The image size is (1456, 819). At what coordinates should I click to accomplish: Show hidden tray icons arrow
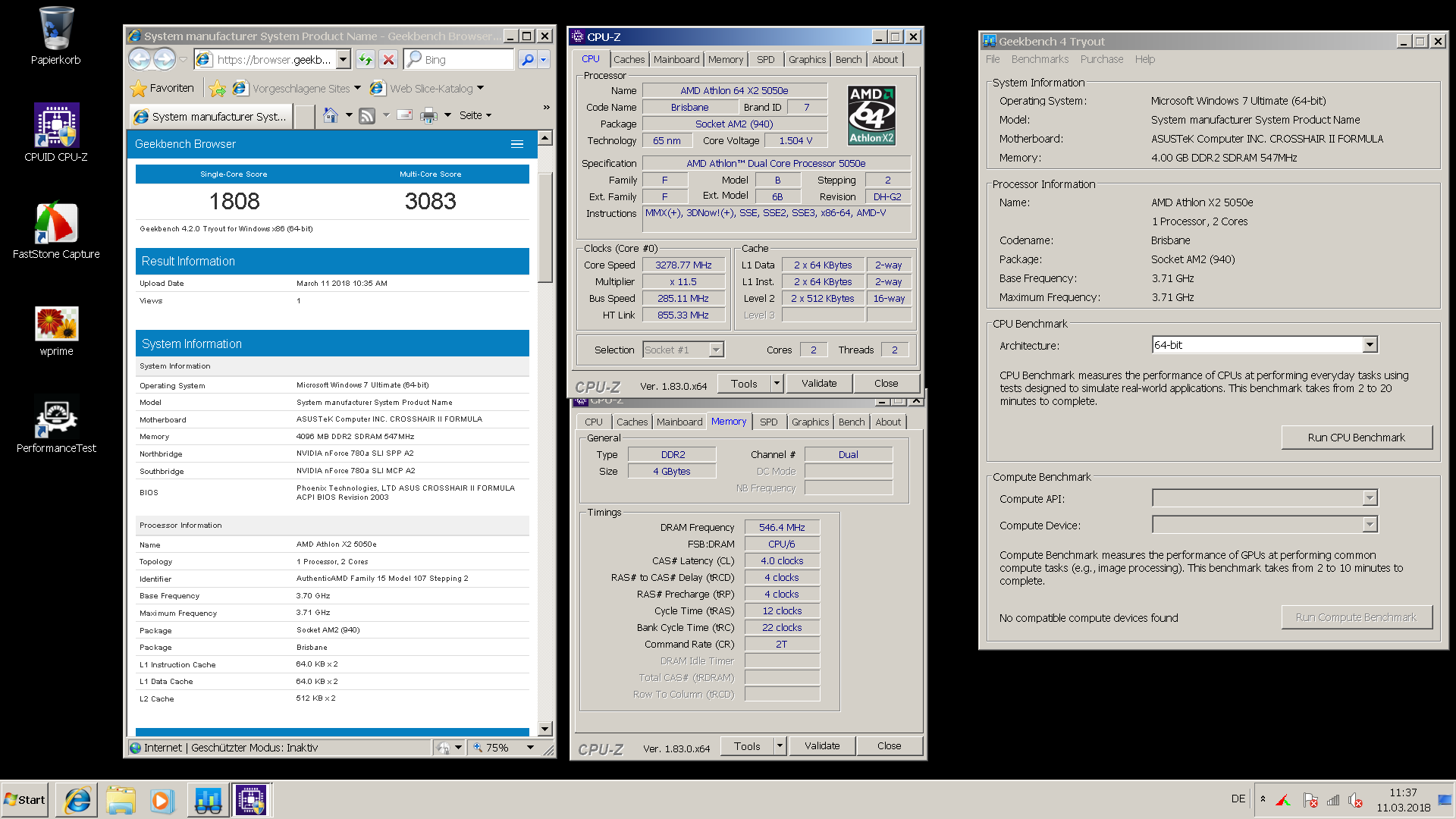[1263, 799]
